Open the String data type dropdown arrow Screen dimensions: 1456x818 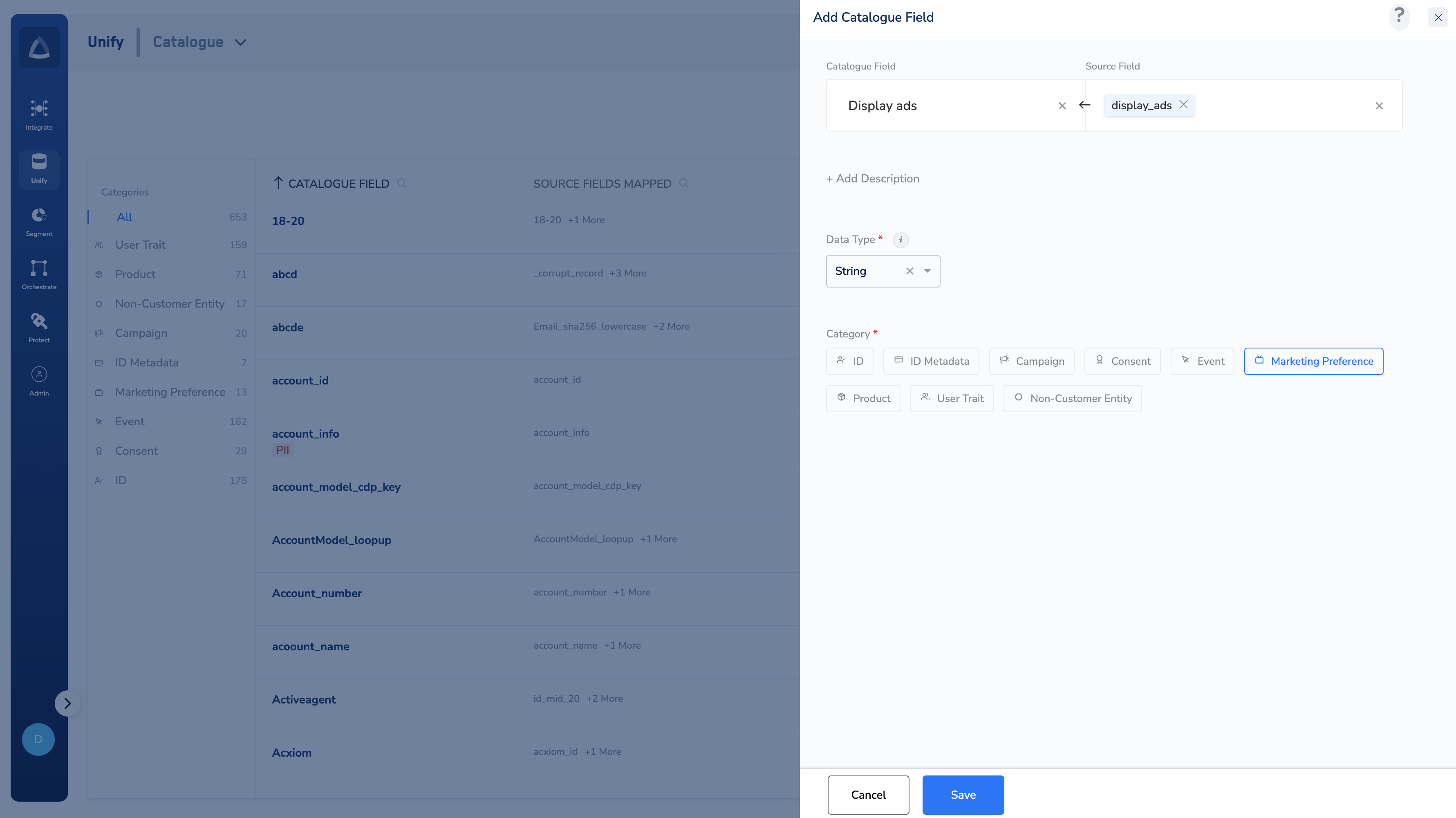927,271
